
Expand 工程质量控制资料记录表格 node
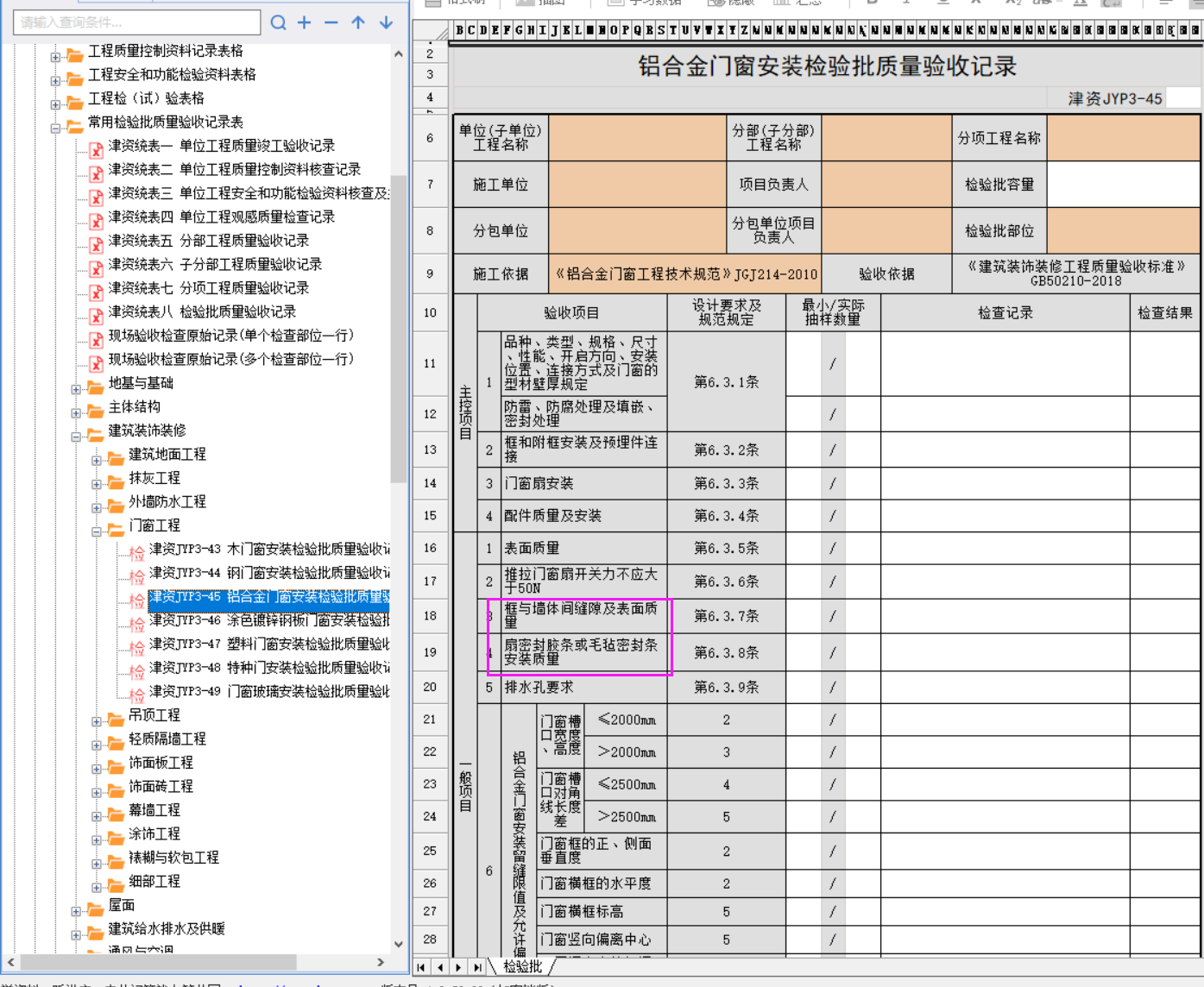[x=55, y=58]
